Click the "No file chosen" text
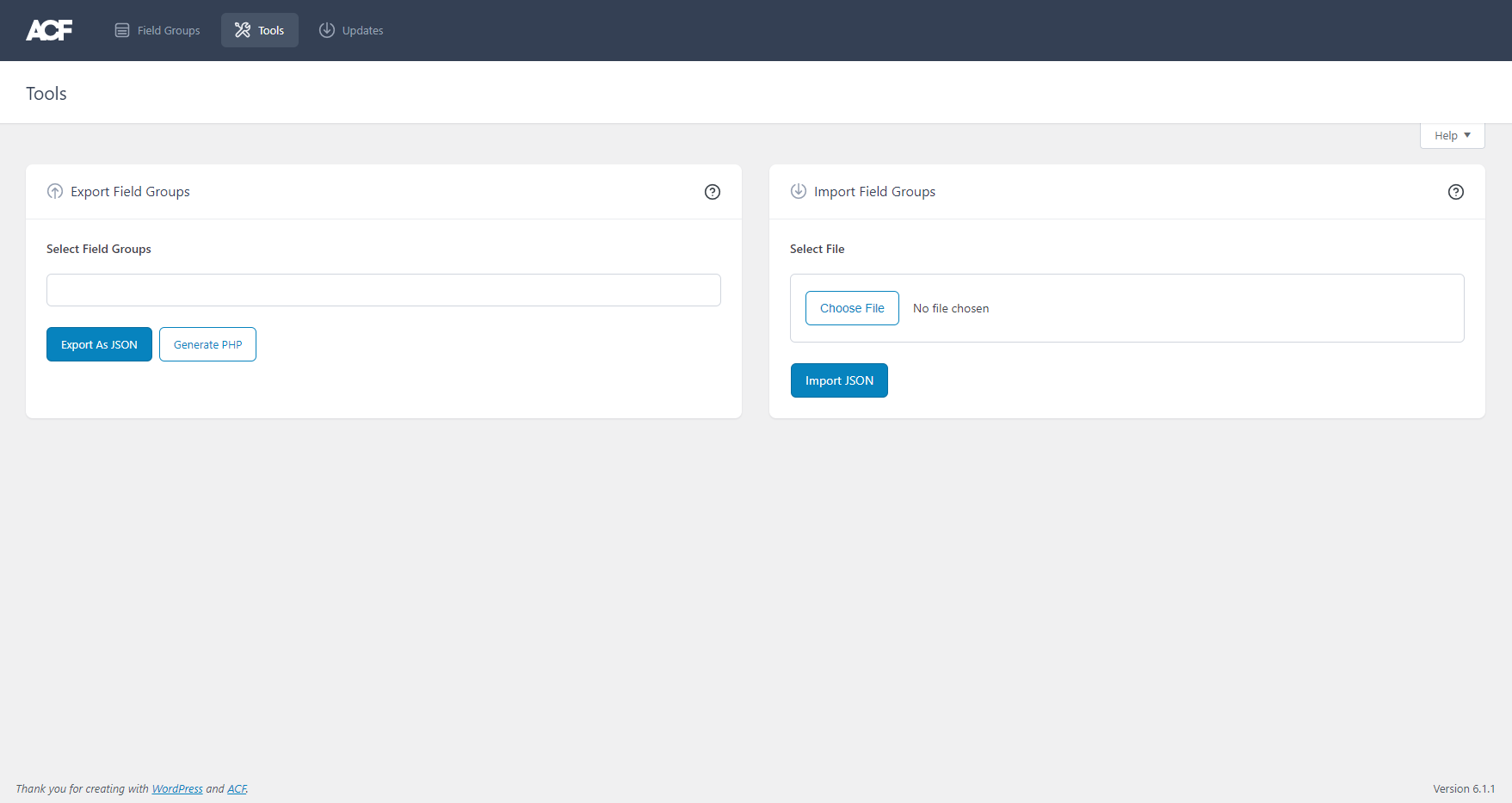This screenshot has height=803, width=1512. coord(951,308)
